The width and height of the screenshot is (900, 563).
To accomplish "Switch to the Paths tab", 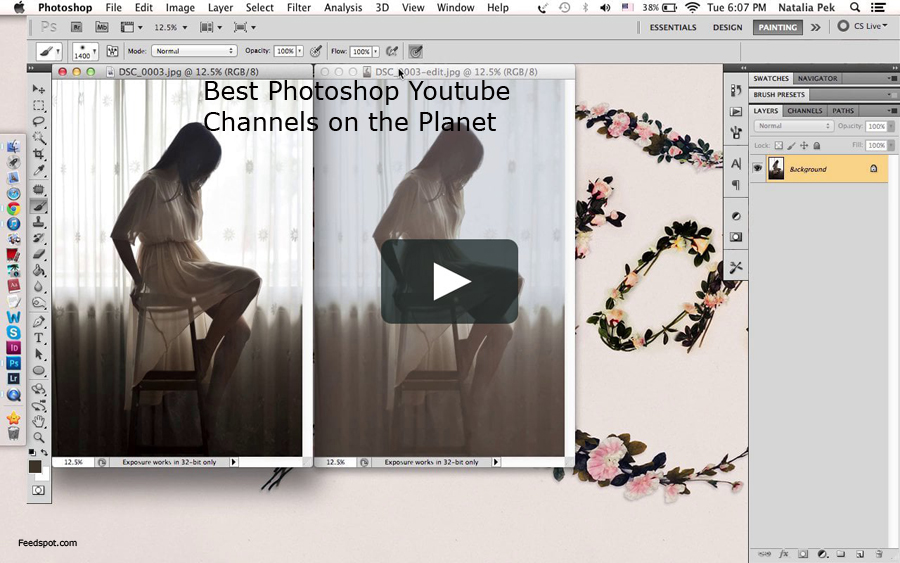I will [843, 111].
